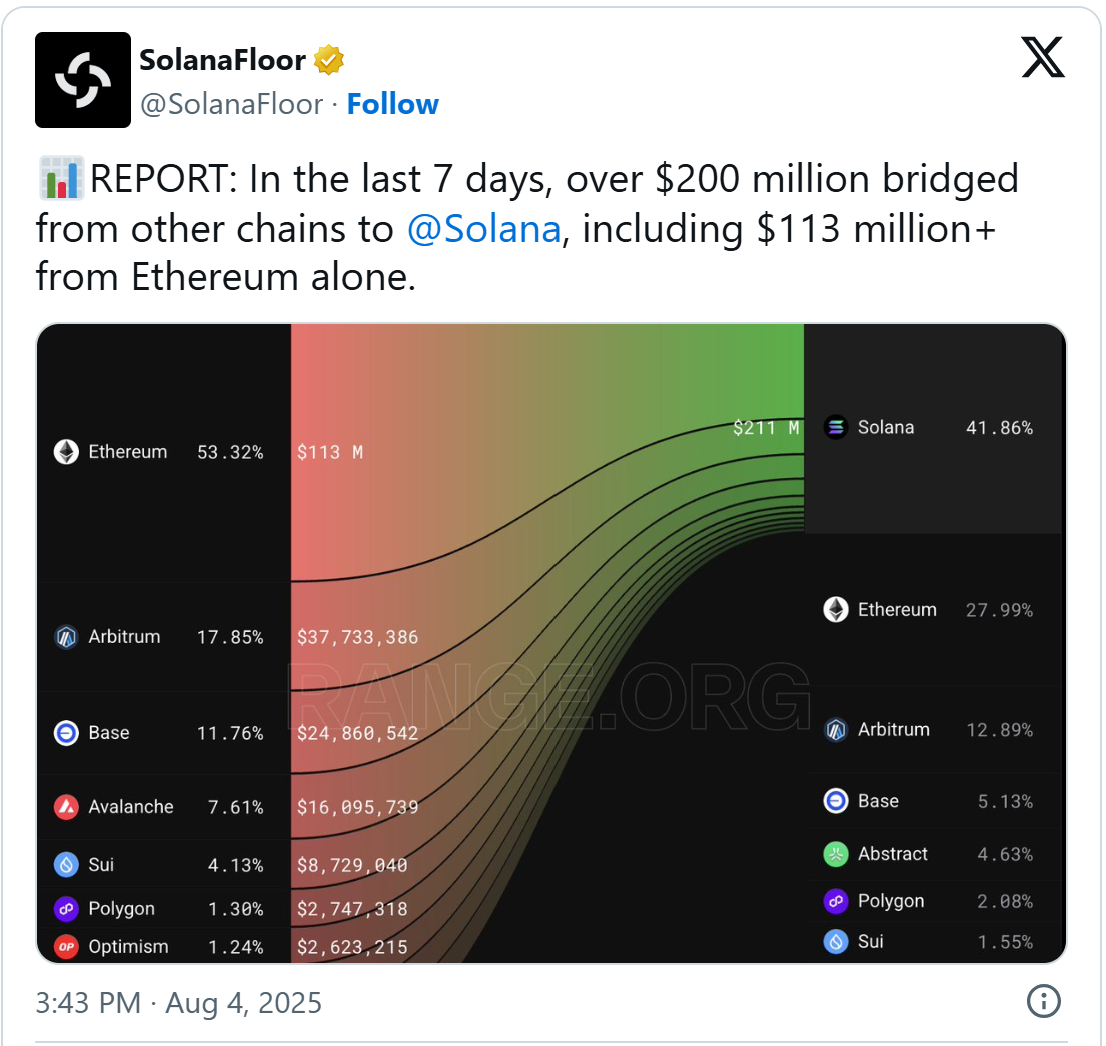The image size is (1106, 1046).
Task: Open the @Solana mention link
Action: click(484, 229)
